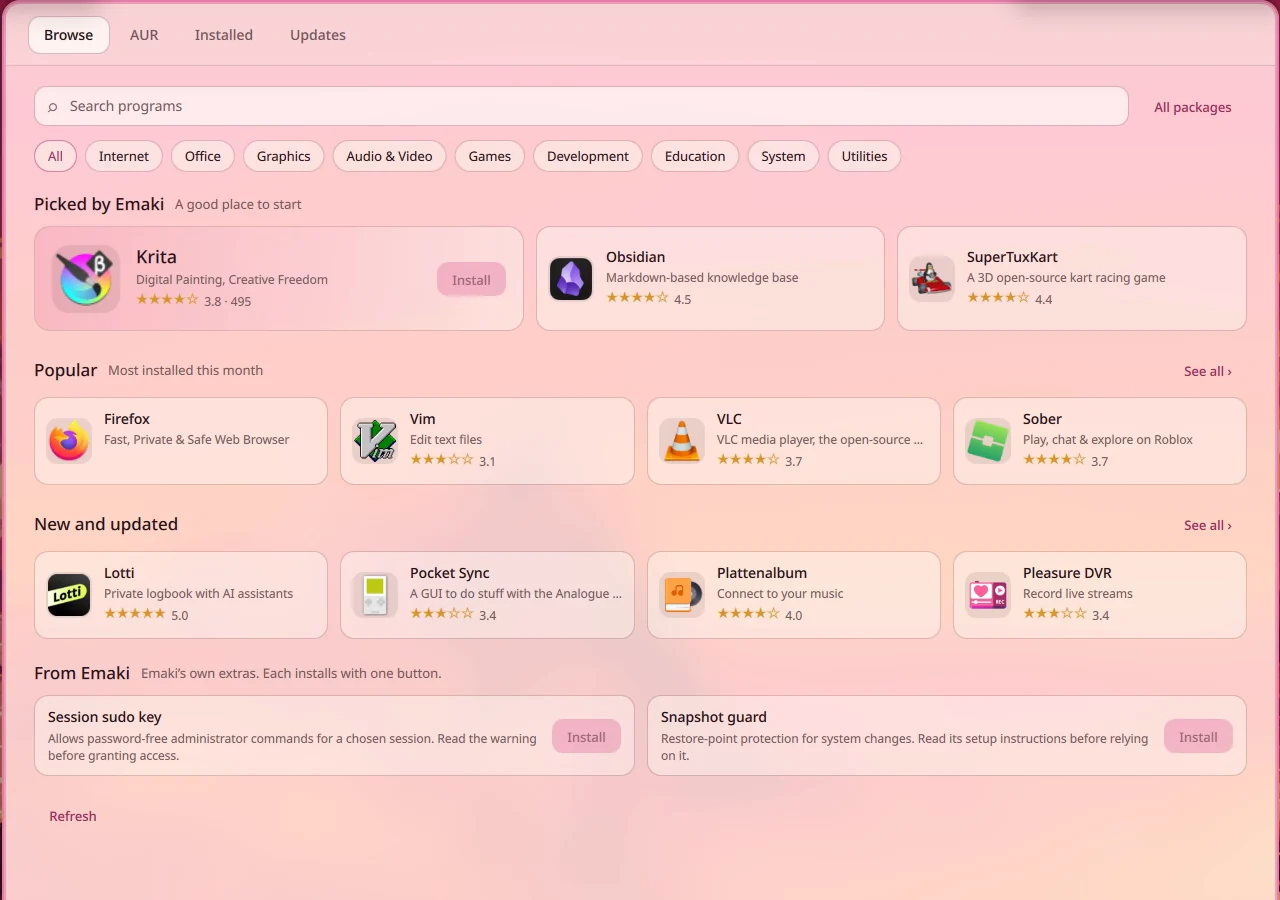The width and height of the screenshot is (1280, 900).
Task: Switch to the Installed tab
Action: 224,35
